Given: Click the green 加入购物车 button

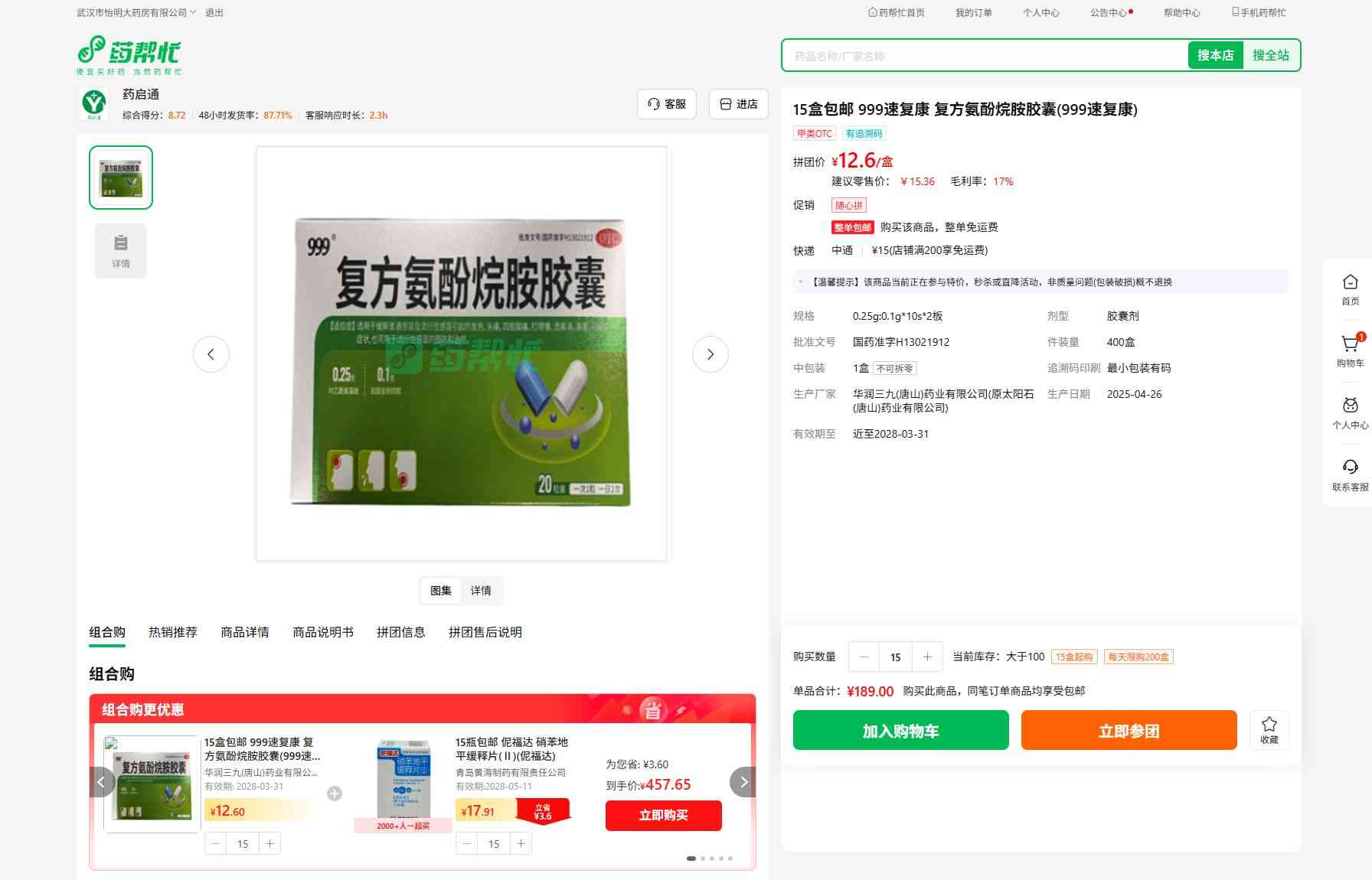Looking at the screenshot, I should (x=900, y=730).
